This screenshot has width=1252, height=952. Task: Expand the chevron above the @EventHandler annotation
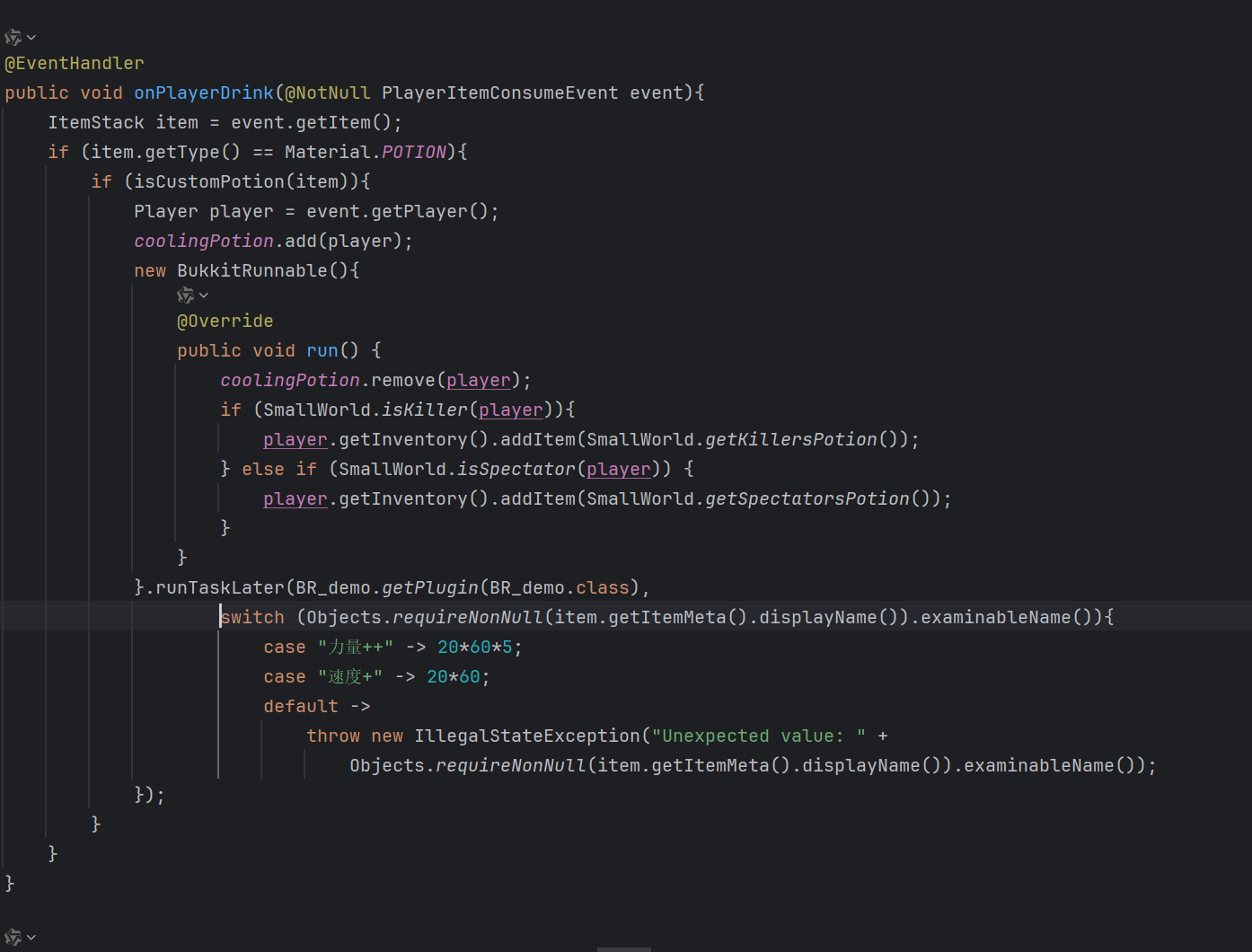(x=31, y=38)
